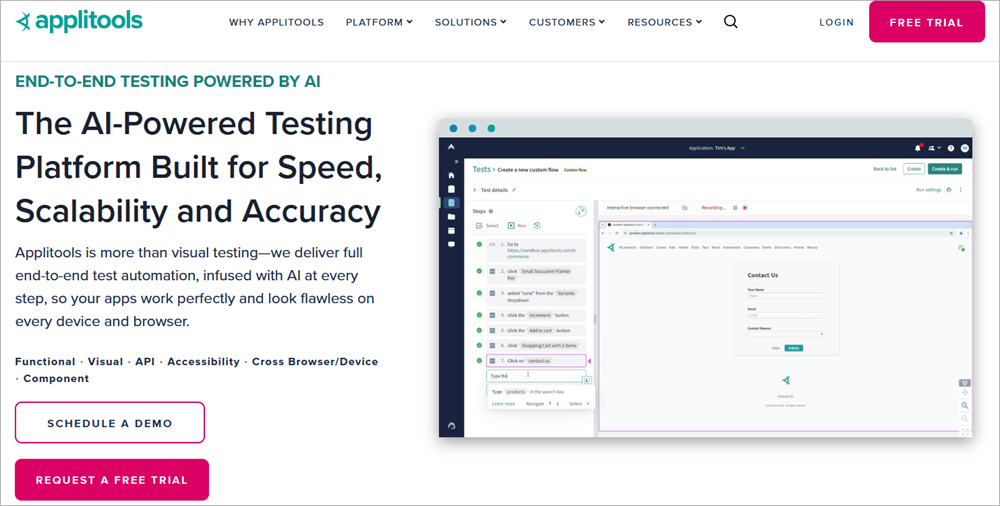Click the Schedule a Demo button
This screenshot has height=506, width=1000.
(x=110, y=423)
